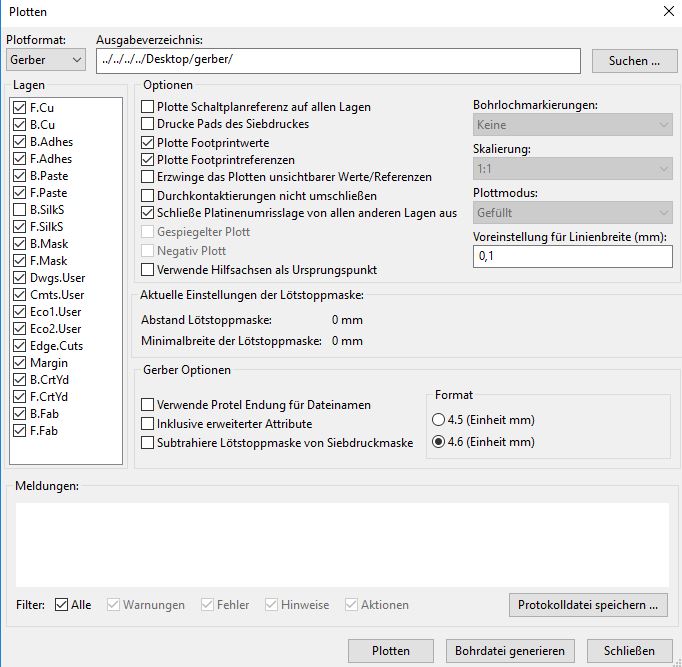This screenshot has height=667, width=682.
Task: Enable Drucke Pads des Siebdruckes
Action: click(147, 123)
